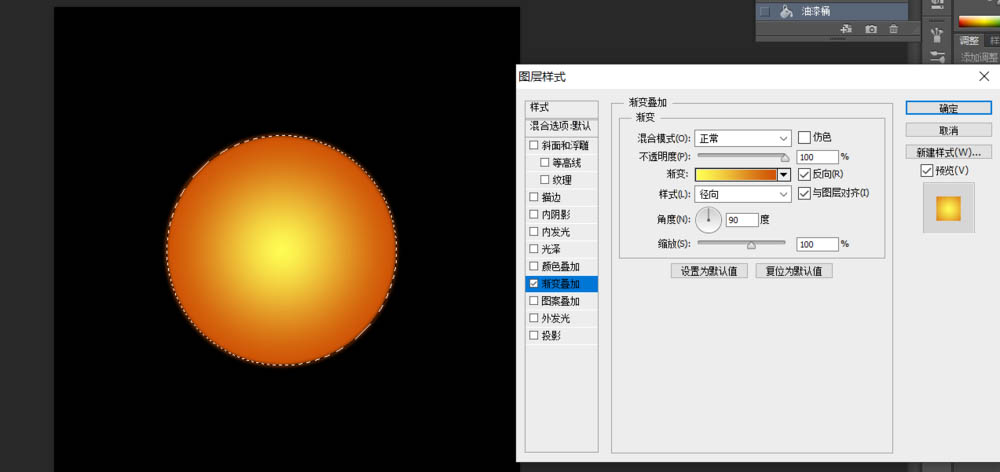
Task: Click the 图层样式 dialog title text
Action: tap(542, 77)
